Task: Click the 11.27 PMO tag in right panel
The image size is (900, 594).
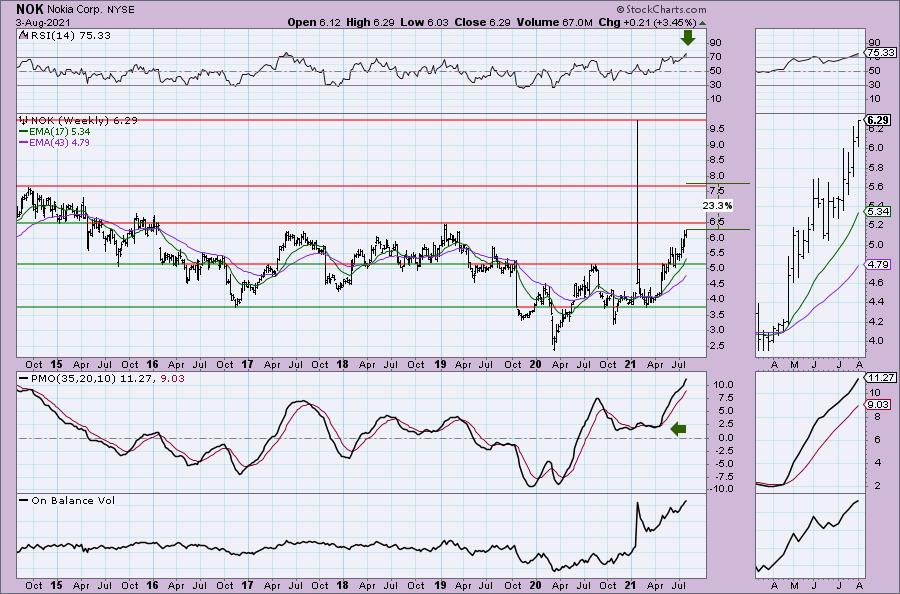Action: pos(882,378)
